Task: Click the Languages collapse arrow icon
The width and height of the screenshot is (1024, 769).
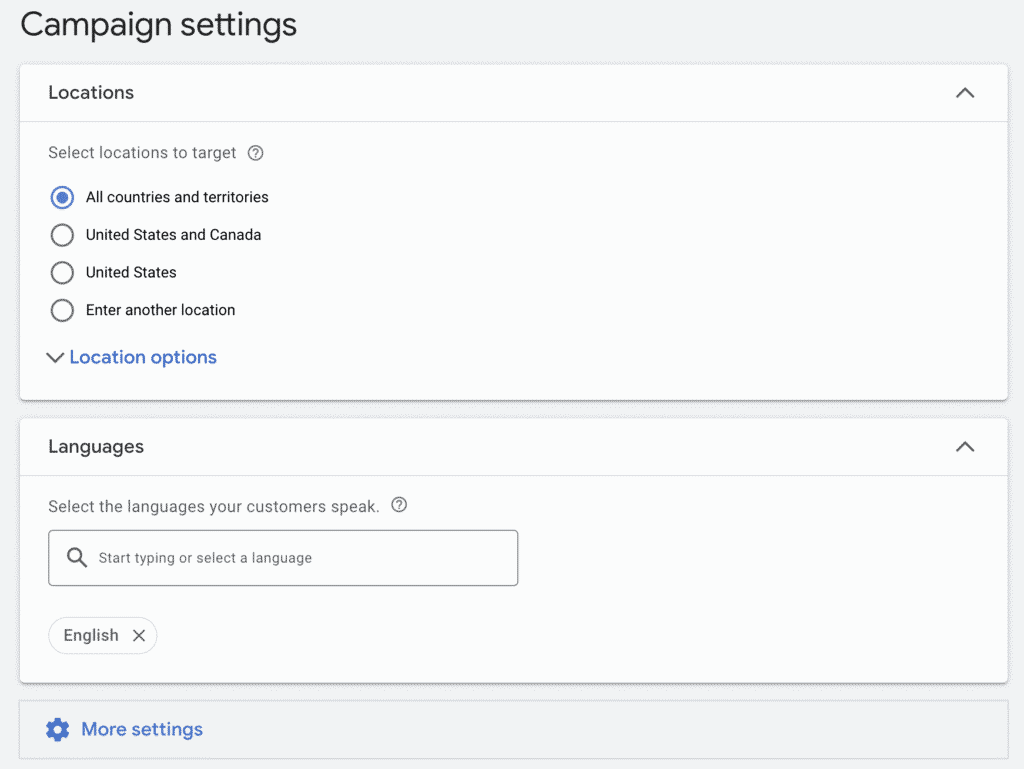Action: click(965, 447)
